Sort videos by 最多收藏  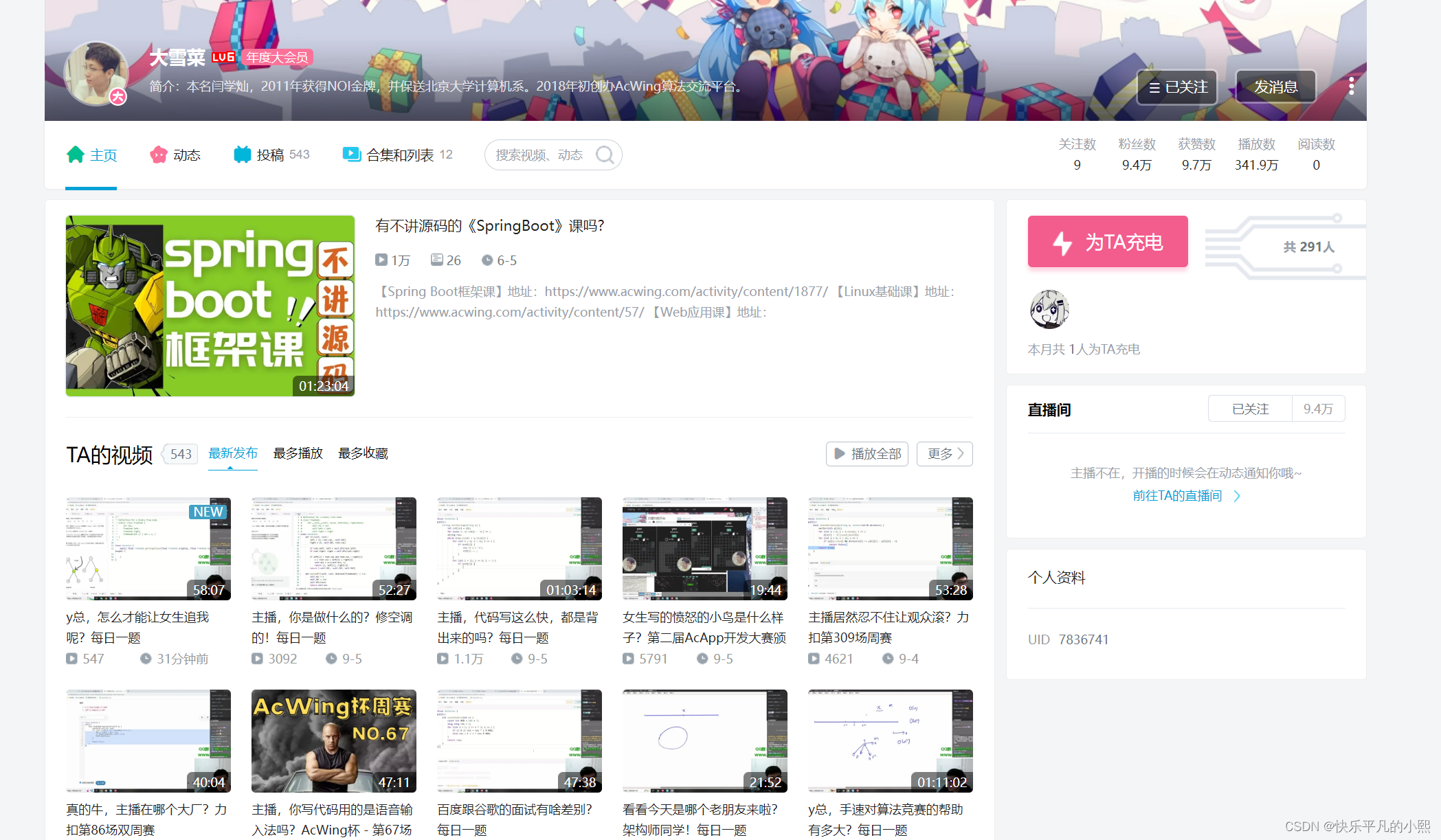point(363,453)
